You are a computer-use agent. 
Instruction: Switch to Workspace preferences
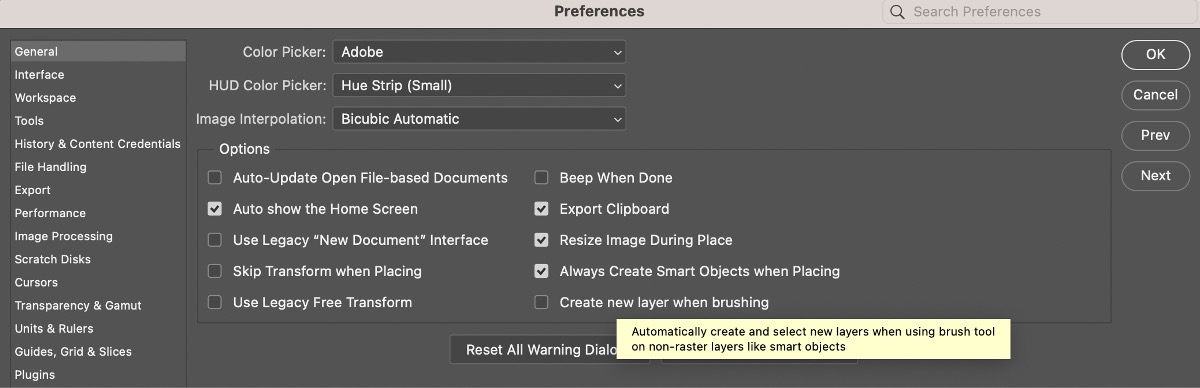[97, 98]
